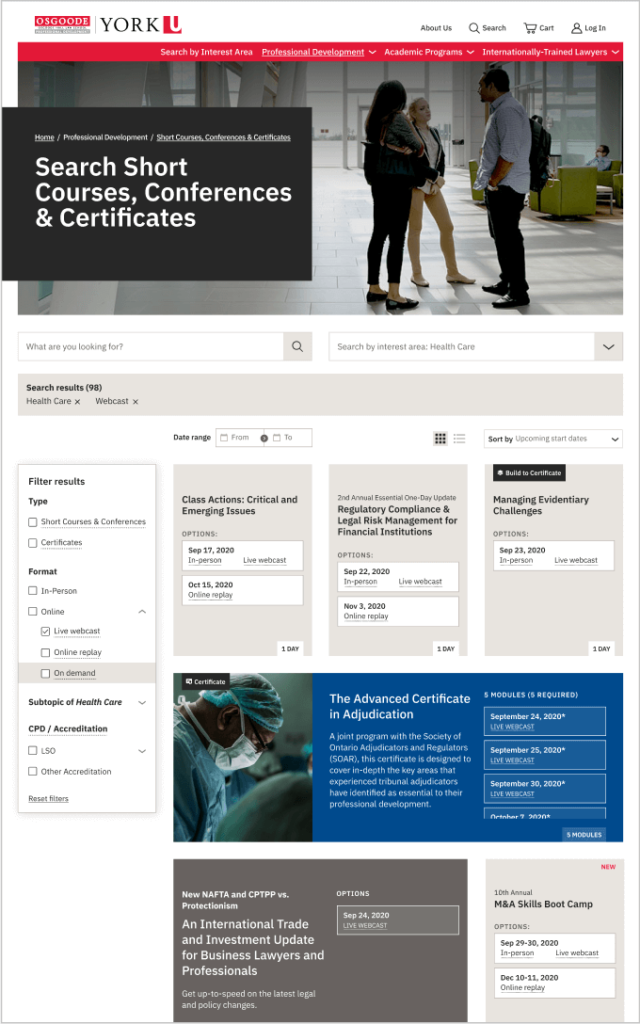This screenshot has height=1024, width=640.
Task: Check Short Courses & Conferences type
Action: click(33, 522)
